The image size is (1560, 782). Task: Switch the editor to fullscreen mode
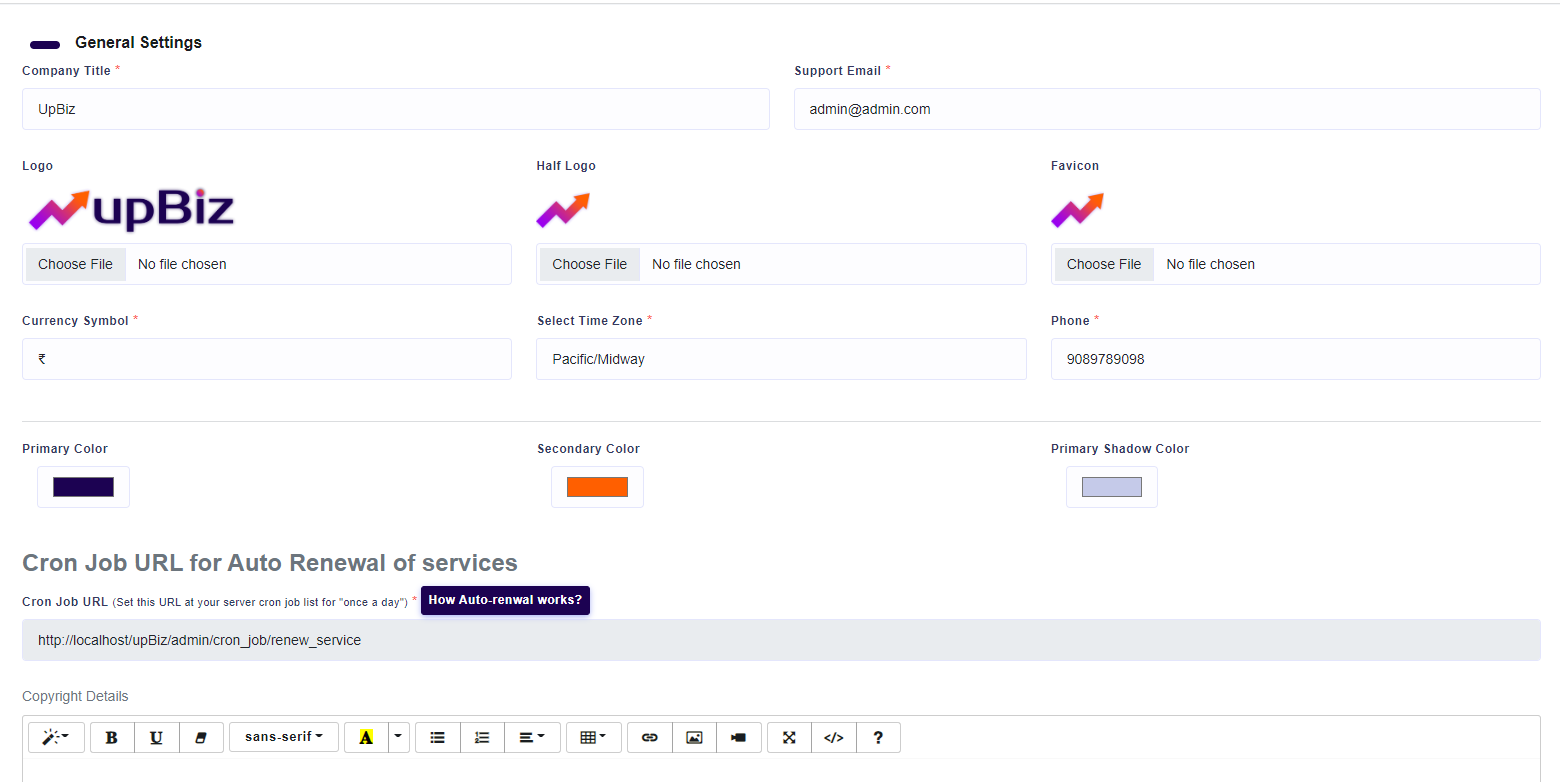(x=789, y=737)
